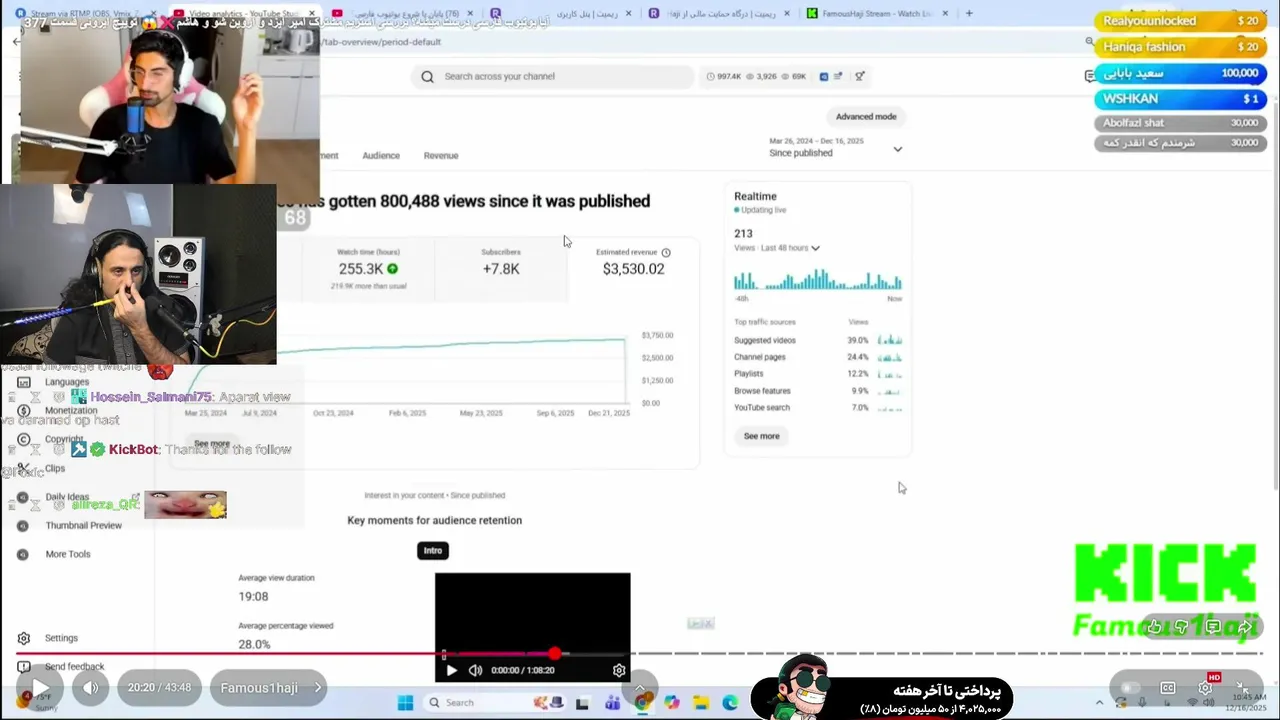Click the Suggested videos traffic source row
1280x720 pixels.
(818, 340)
